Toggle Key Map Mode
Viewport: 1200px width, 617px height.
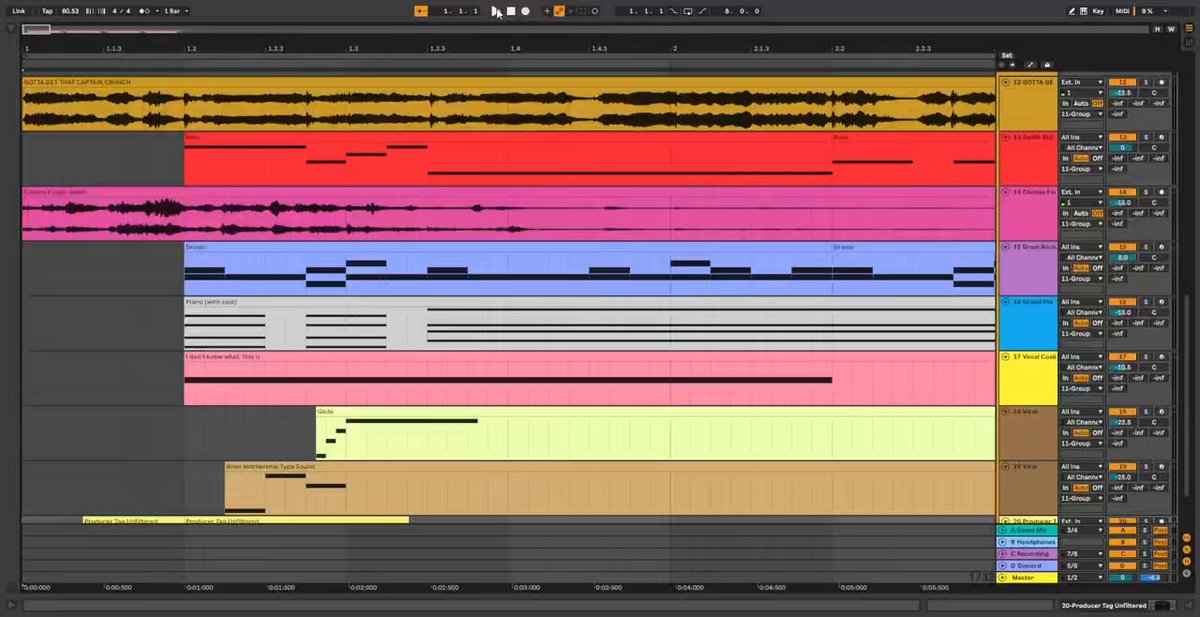(1098, 11)
